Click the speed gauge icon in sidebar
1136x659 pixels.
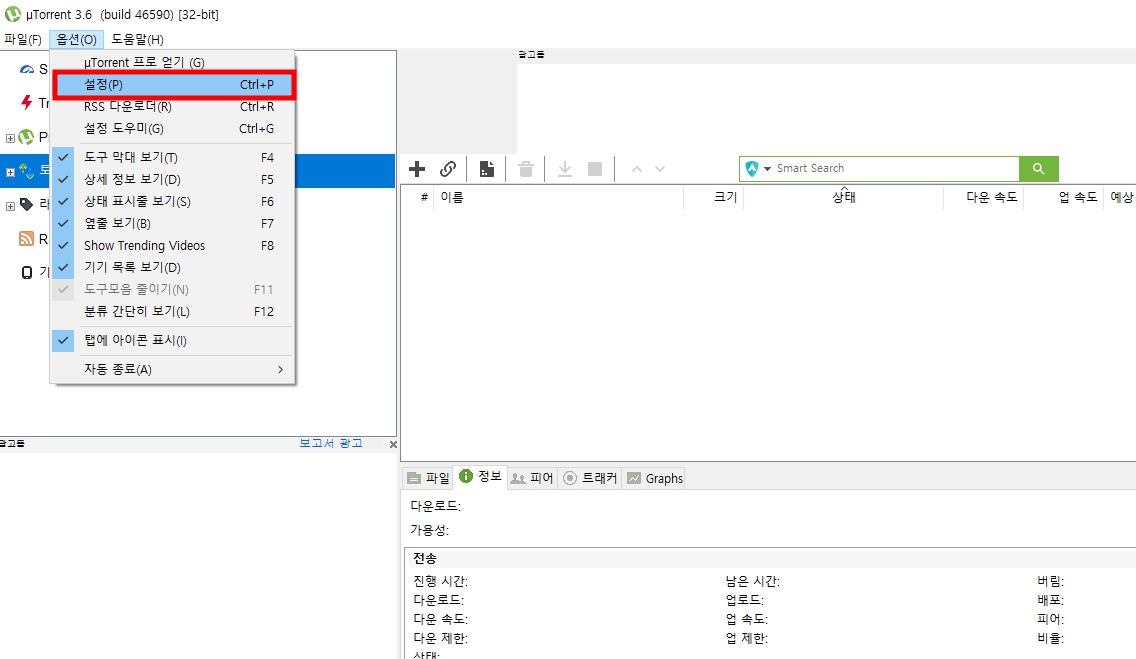pos(27,69)
